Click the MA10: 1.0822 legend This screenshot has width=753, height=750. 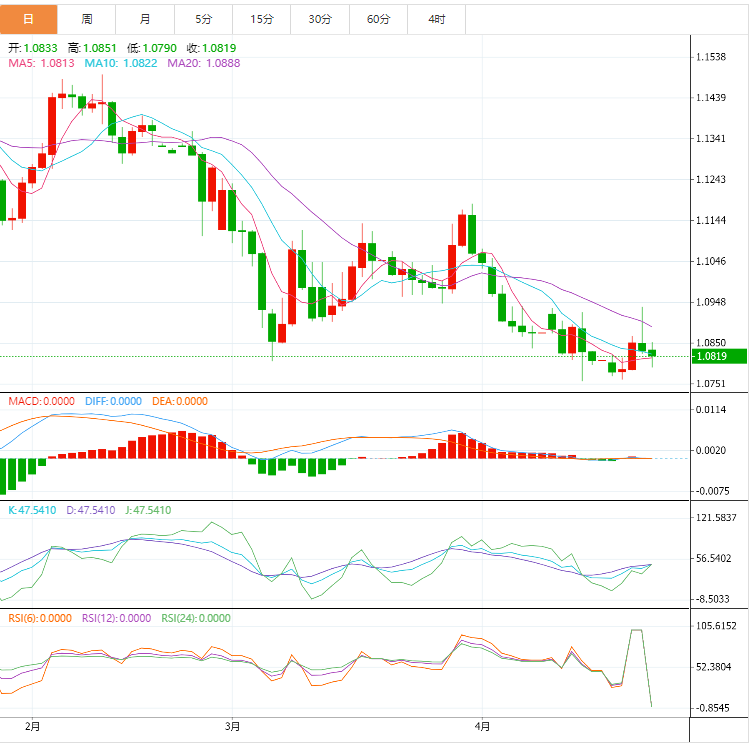[121, 63]
